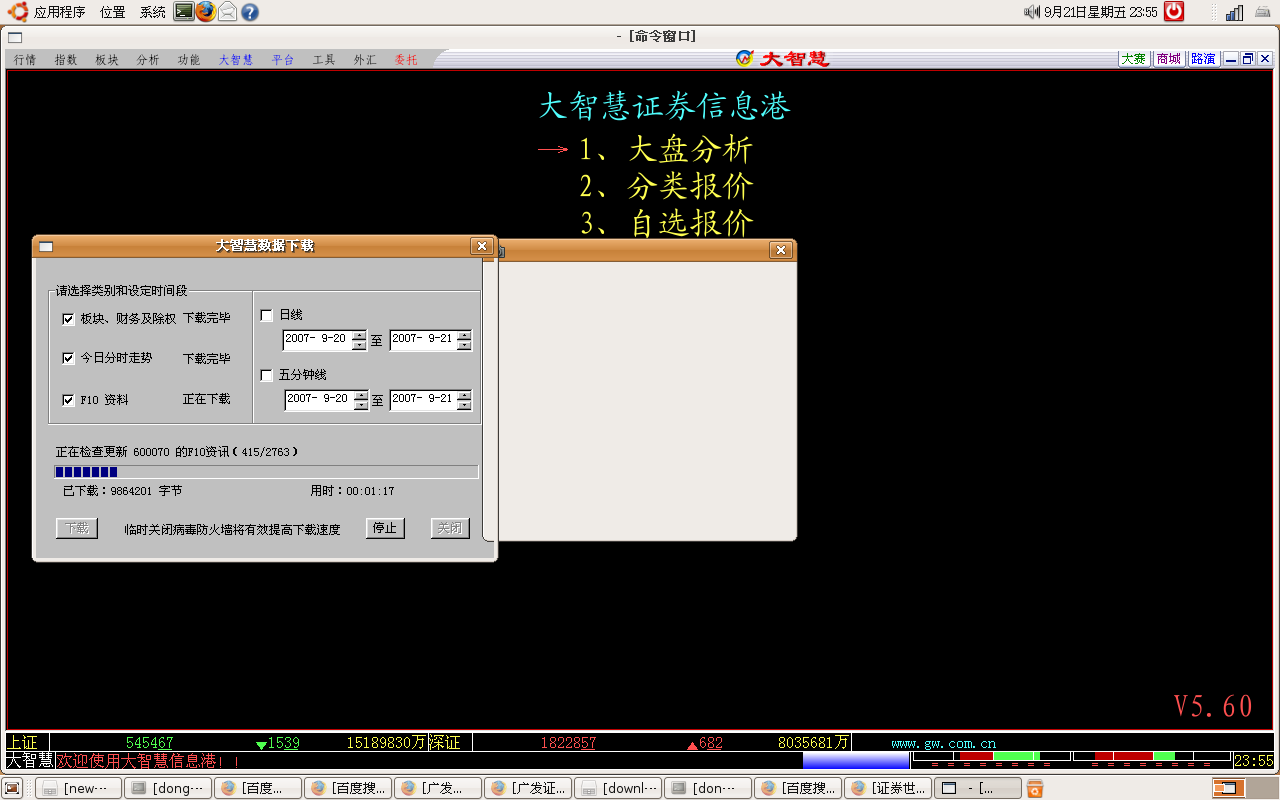This screenshot has width=1280, height=800.
Task: Click the 大智慧 logo in the title strip
Action: pyautogui.click(x=782, y=59)
